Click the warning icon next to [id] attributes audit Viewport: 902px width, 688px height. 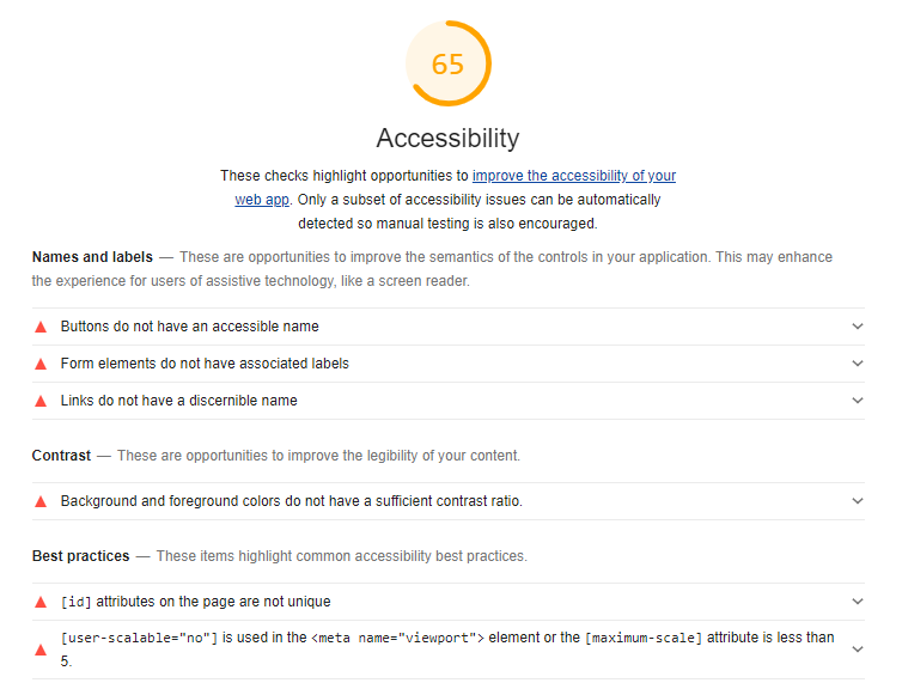[x=41, y=602]
